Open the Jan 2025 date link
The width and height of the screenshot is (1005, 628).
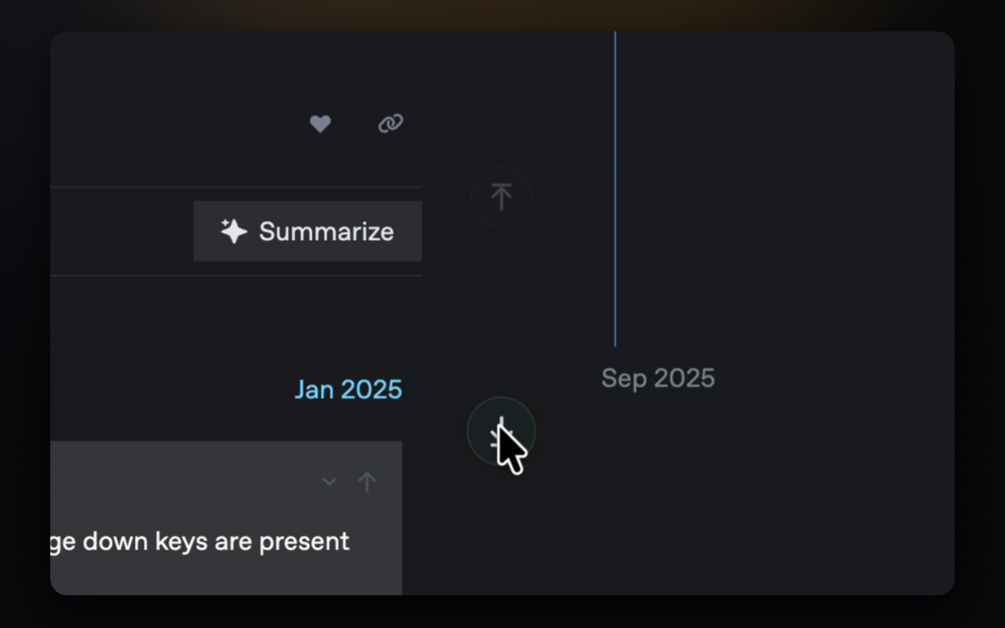pyautogui.click(x=348, y=390)
